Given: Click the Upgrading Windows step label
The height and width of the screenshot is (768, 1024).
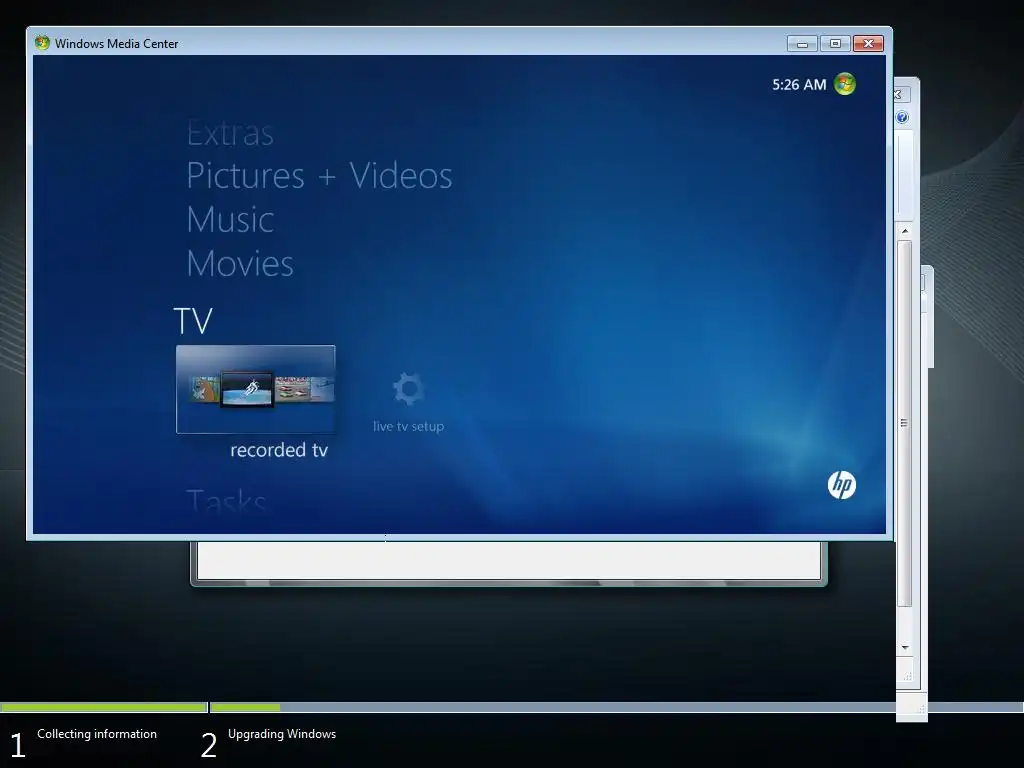Looking at the screenshot, I should pyautogui.click(x=281, y=734).
